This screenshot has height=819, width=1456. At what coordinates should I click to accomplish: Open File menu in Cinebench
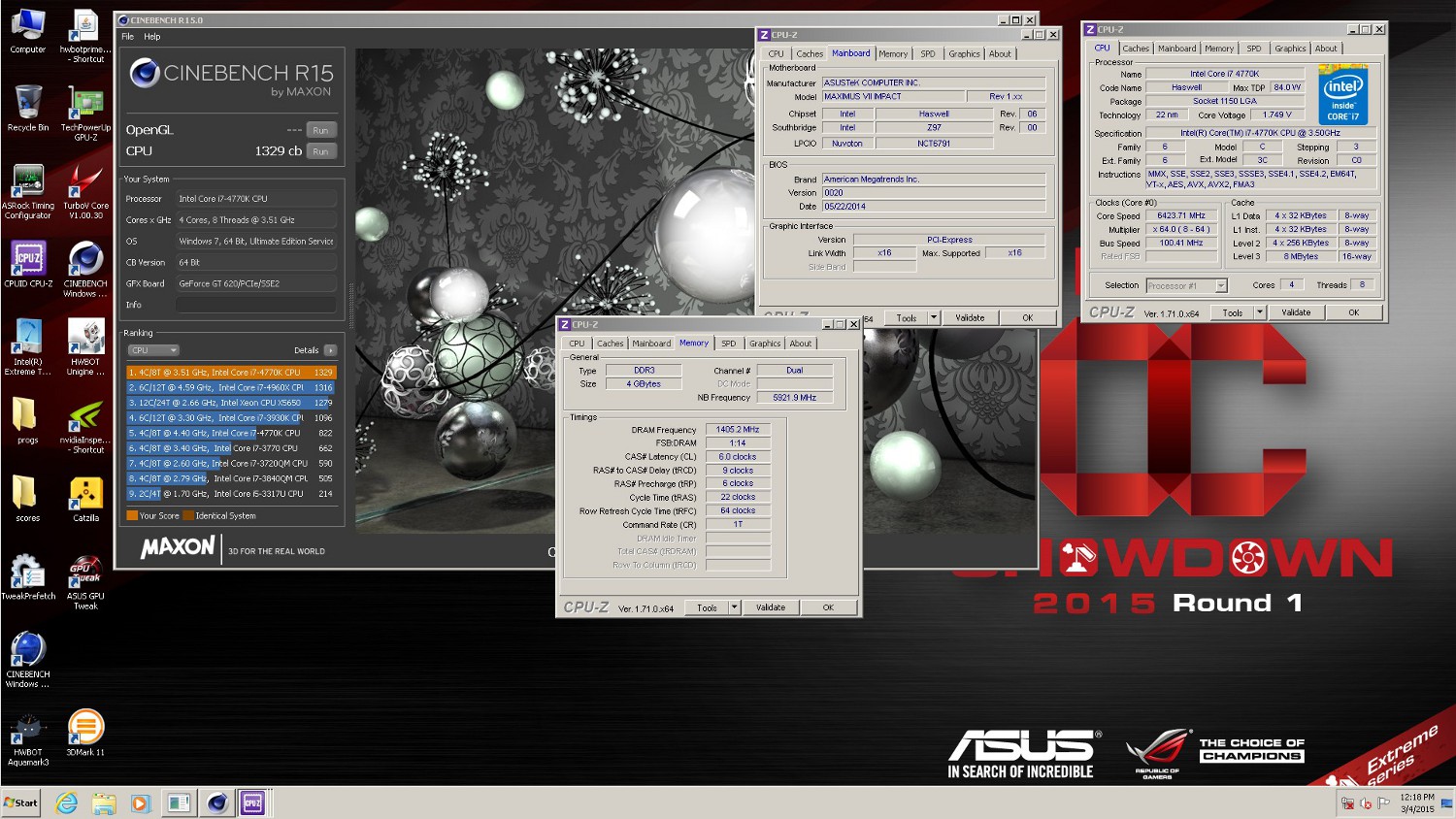[128, 37]
